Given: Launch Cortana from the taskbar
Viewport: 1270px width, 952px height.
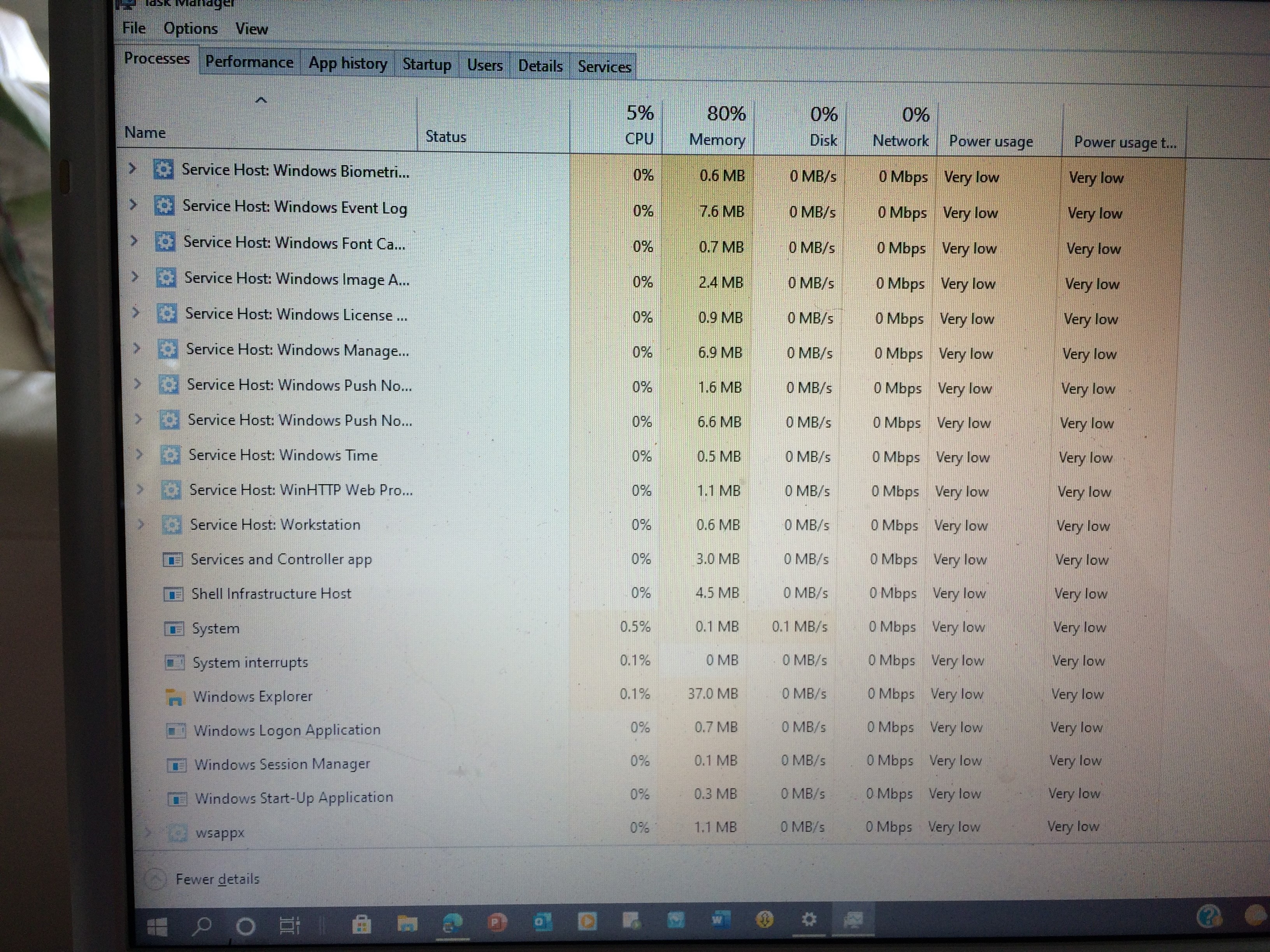Looking at the screenshot, I should (x=246, y=926).
